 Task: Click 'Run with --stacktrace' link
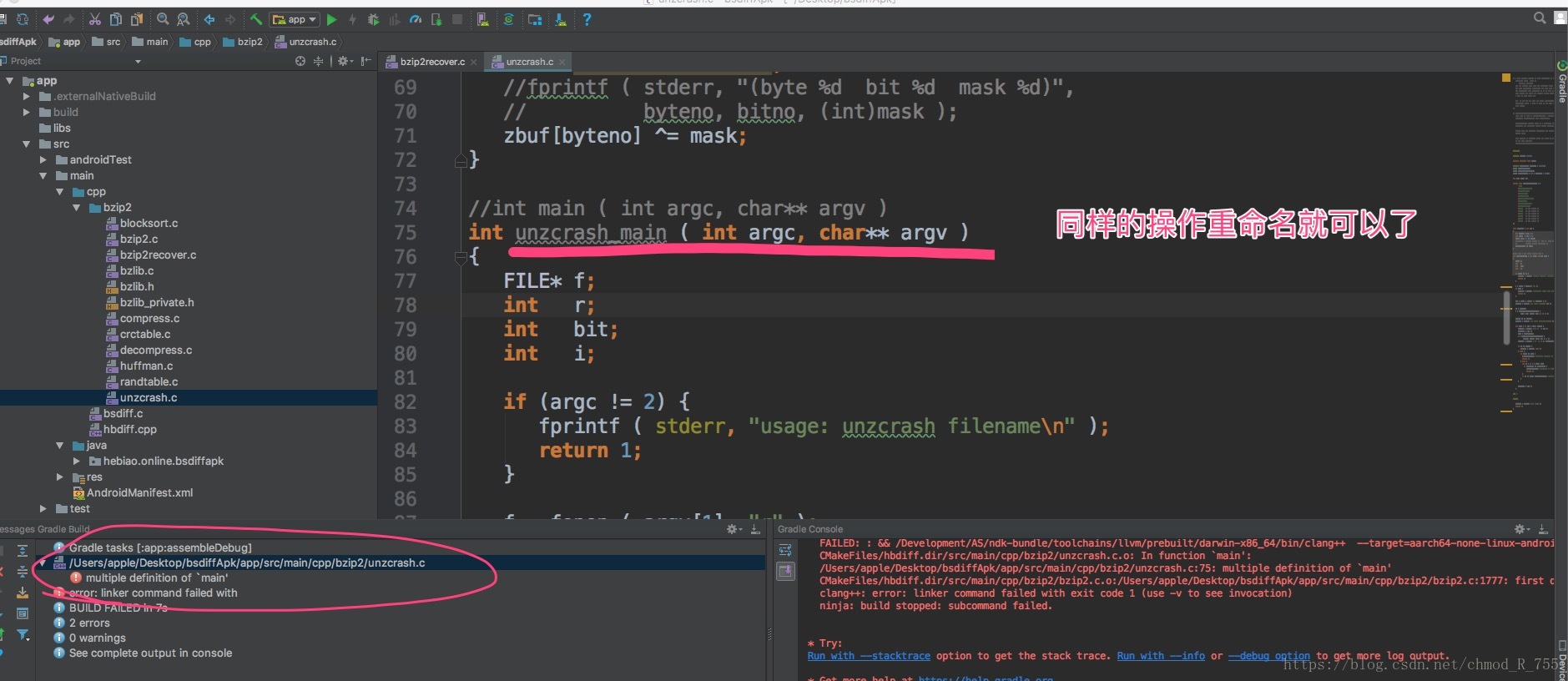(x=869, y=656)
